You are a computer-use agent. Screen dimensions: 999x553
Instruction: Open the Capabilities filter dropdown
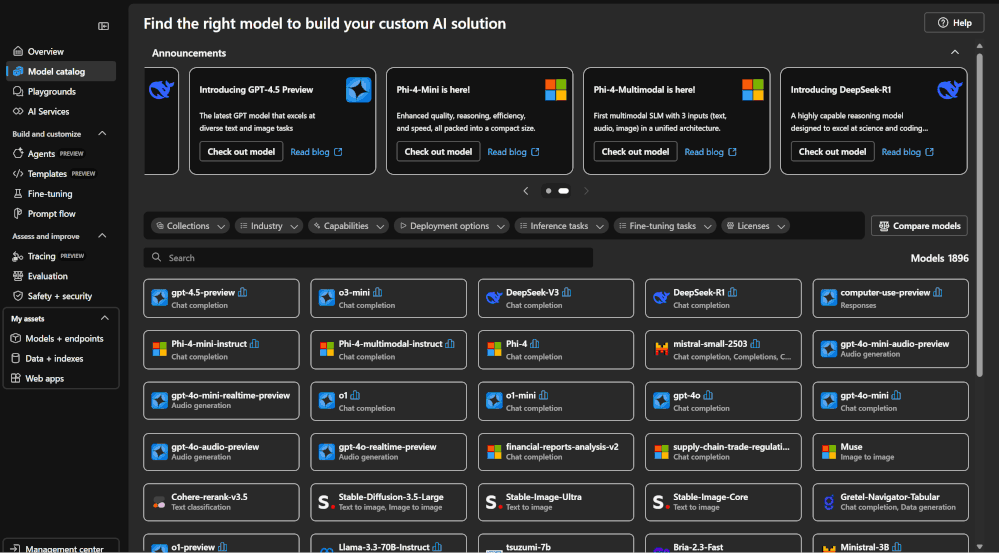point(349,226)
